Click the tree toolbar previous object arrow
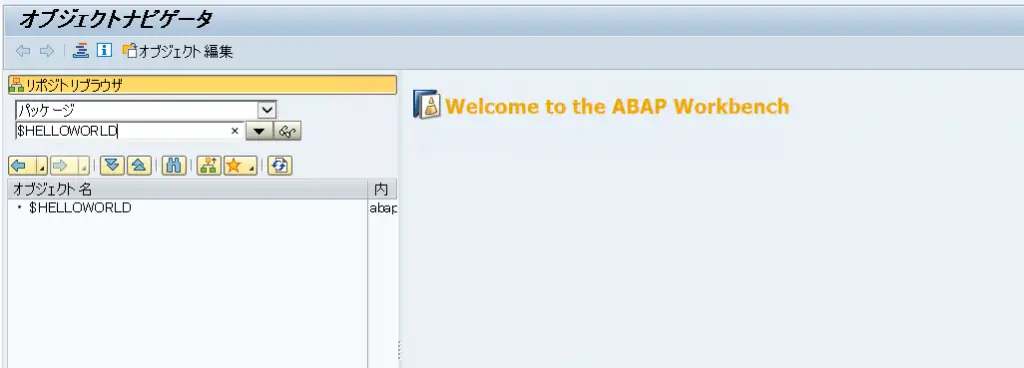 pyautogui.click(x=20, y=166)
